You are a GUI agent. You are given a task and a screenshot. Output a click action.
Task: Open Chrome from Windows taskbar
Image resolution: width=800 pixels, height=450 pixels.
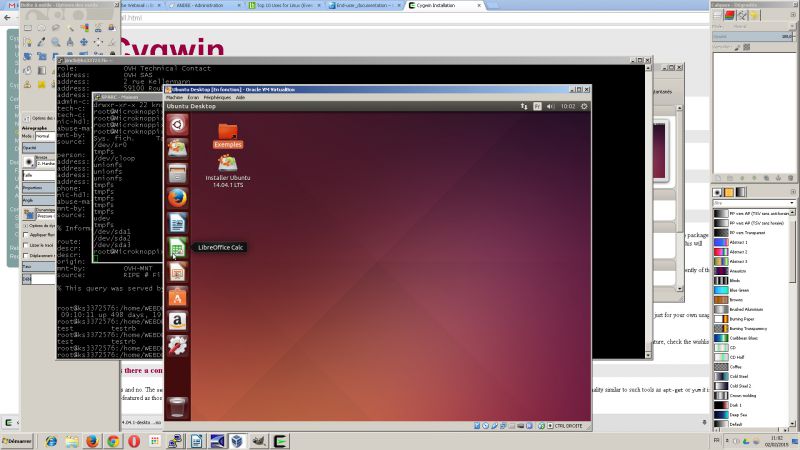click(x=113, y=441)
